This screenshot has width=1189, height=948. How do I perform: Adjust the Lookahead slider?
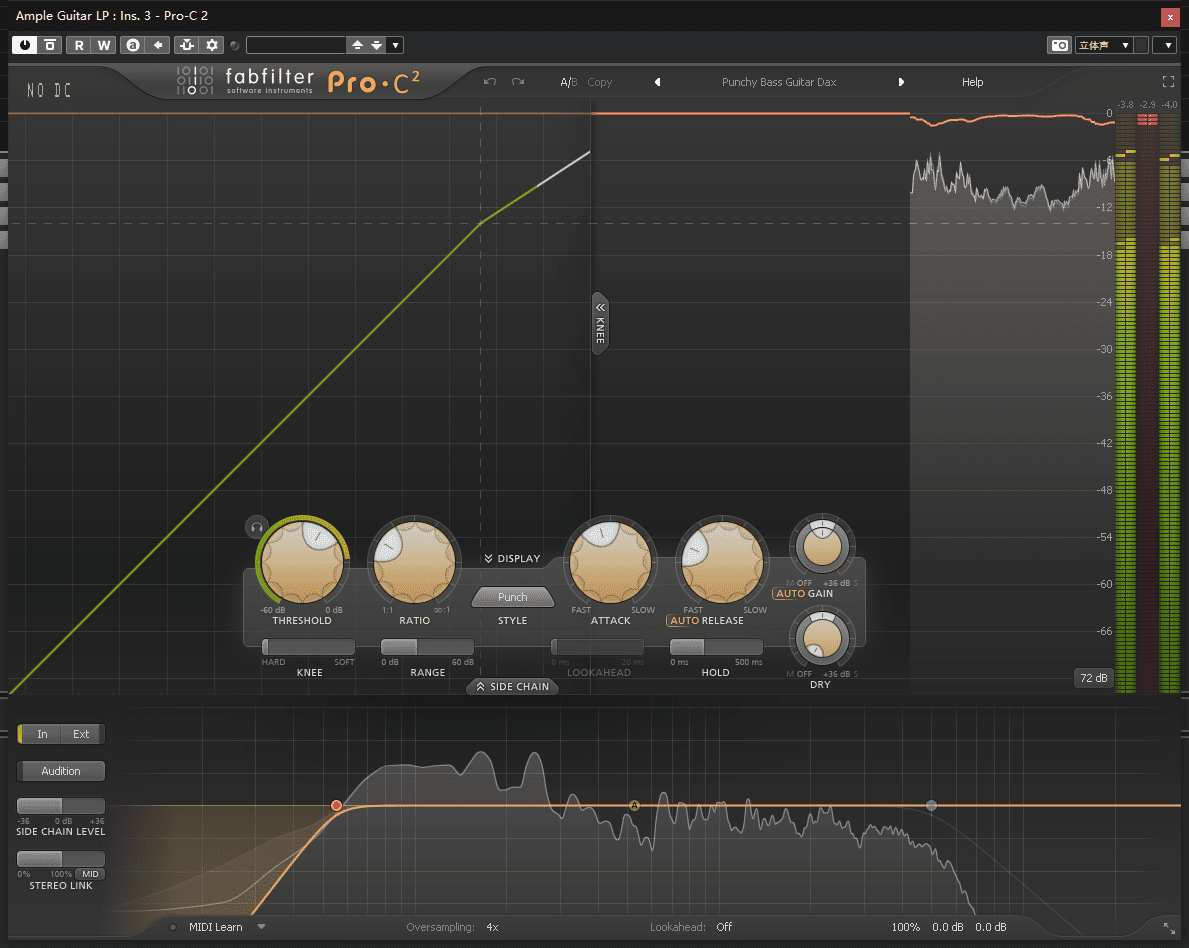[598, 647]
